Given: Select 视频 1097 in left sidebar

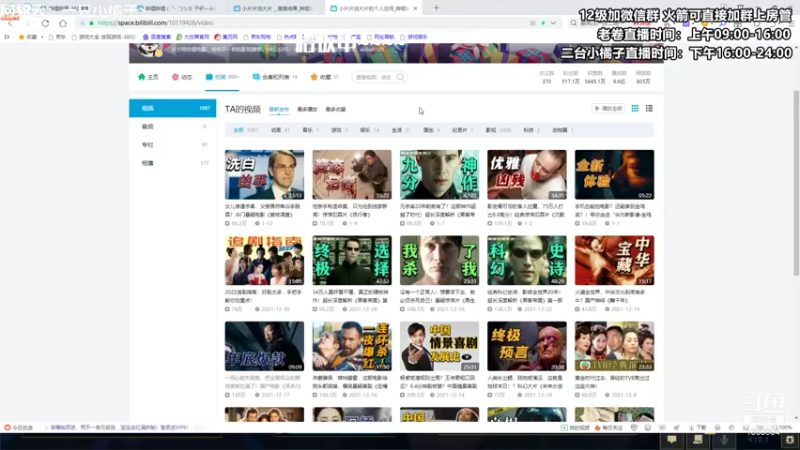Looking at the screenshot, I should click(172, 108).
